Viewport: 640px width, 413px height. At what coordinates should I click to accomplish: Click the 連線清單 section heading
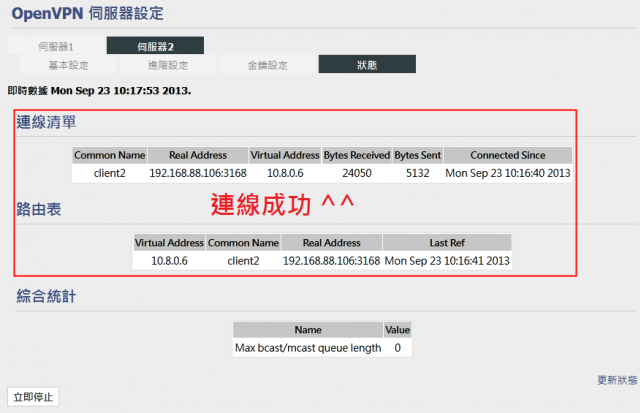(x=46, y=122)
